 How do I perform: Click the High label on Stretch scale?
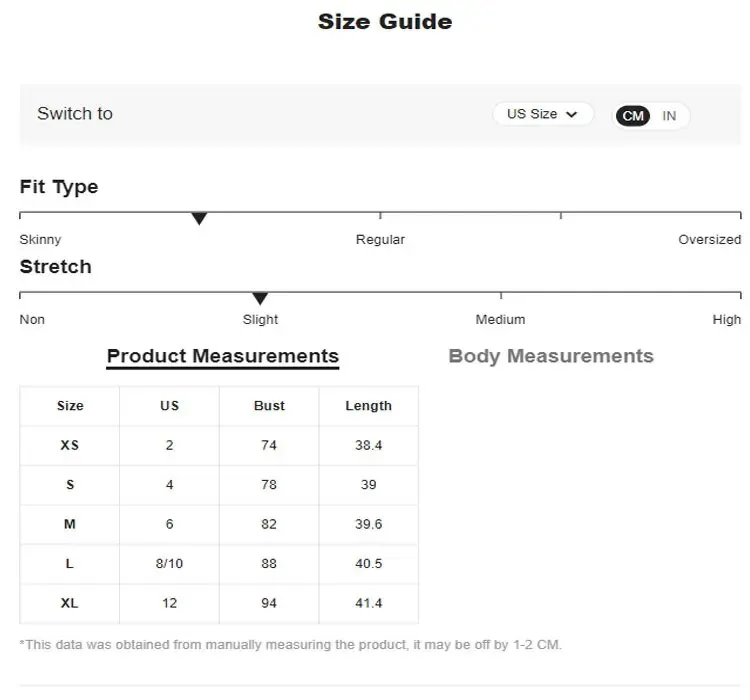pyautogui.click(x=727, y=319)
